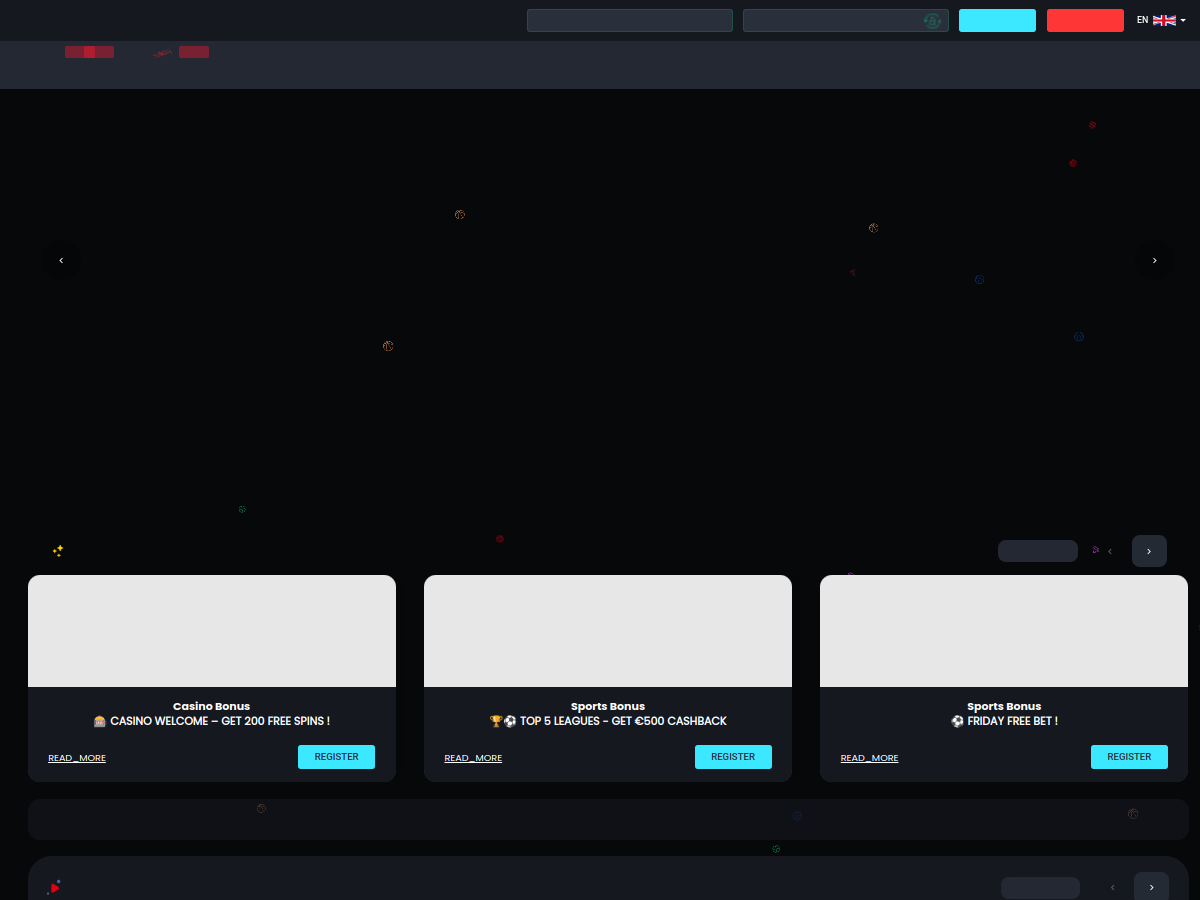Click the 'Casino Bonus' card title
This screenshot has width=1200, height=900.
[212, 706]
